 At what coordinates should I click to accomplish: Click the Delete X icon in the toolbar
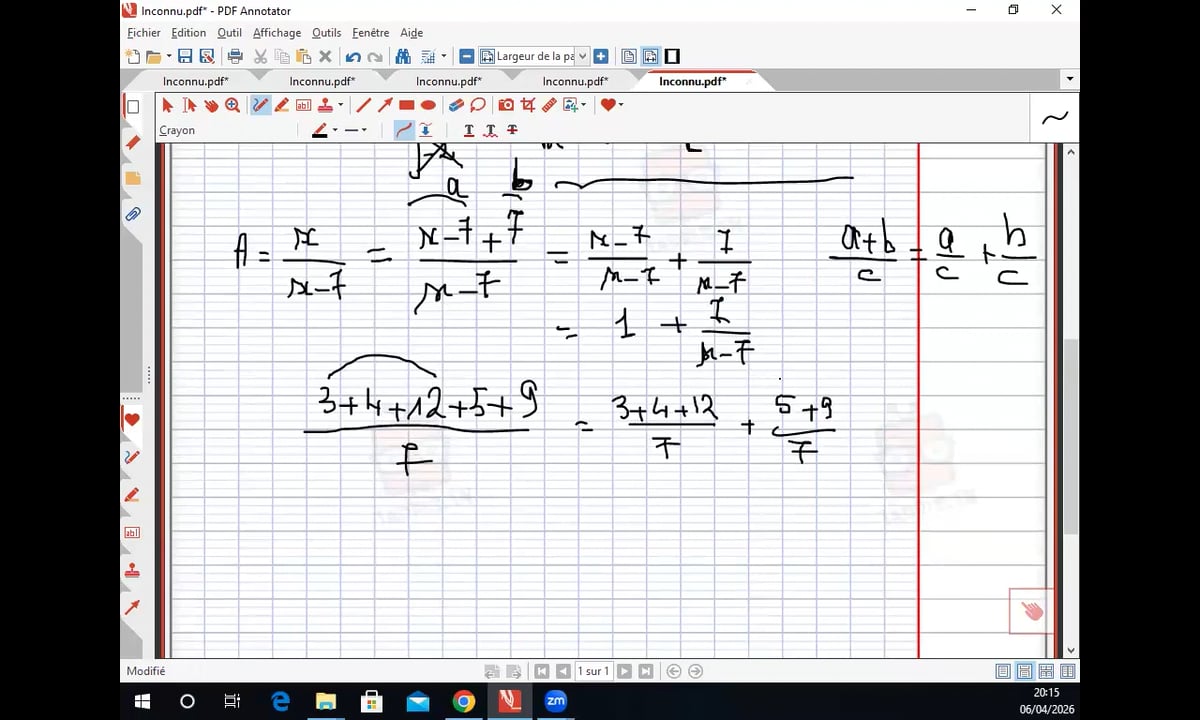pyautogui.click(x=325, y=57)
